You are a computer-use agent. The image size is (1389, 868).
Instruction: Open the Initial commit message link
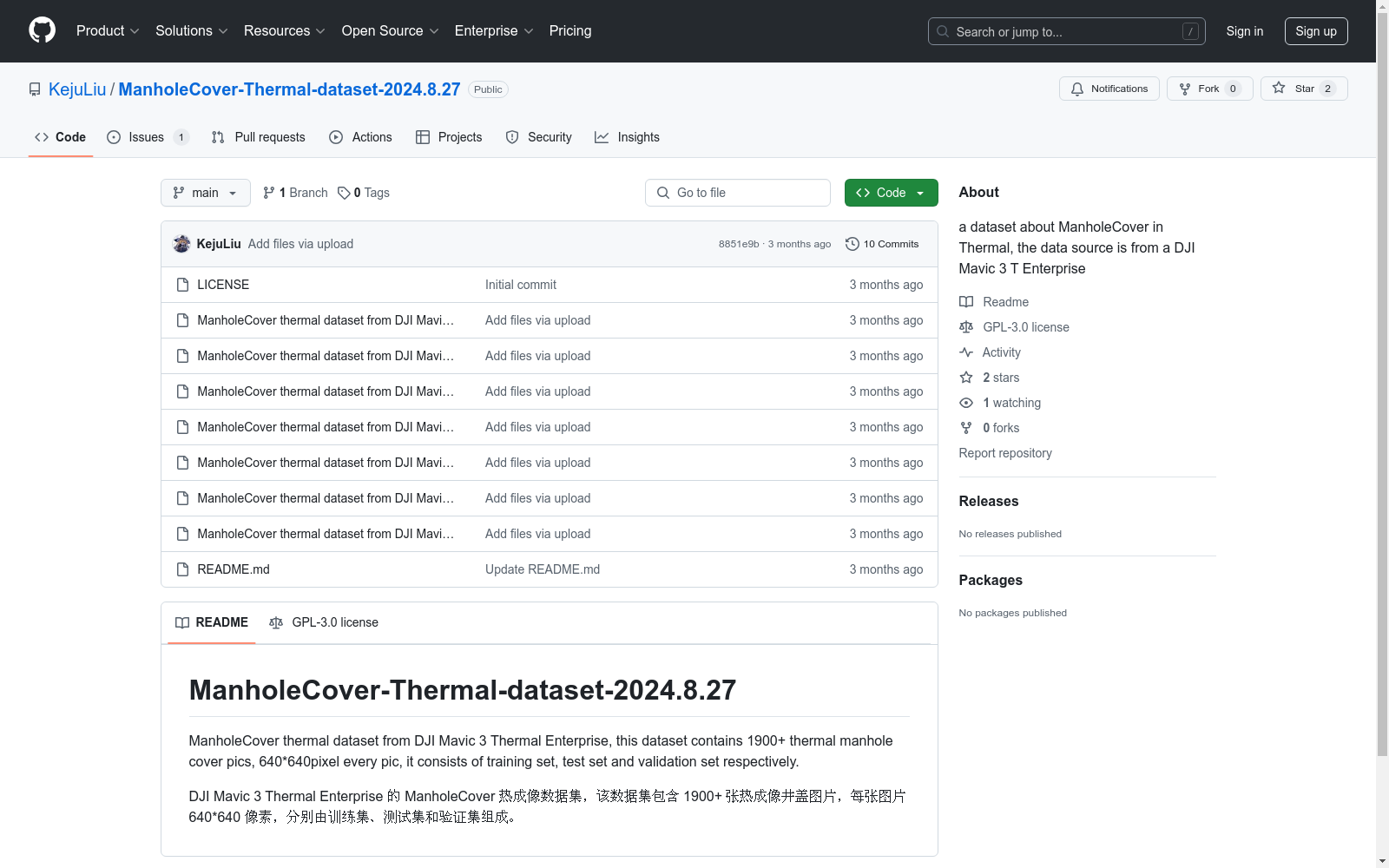[521, 285]
